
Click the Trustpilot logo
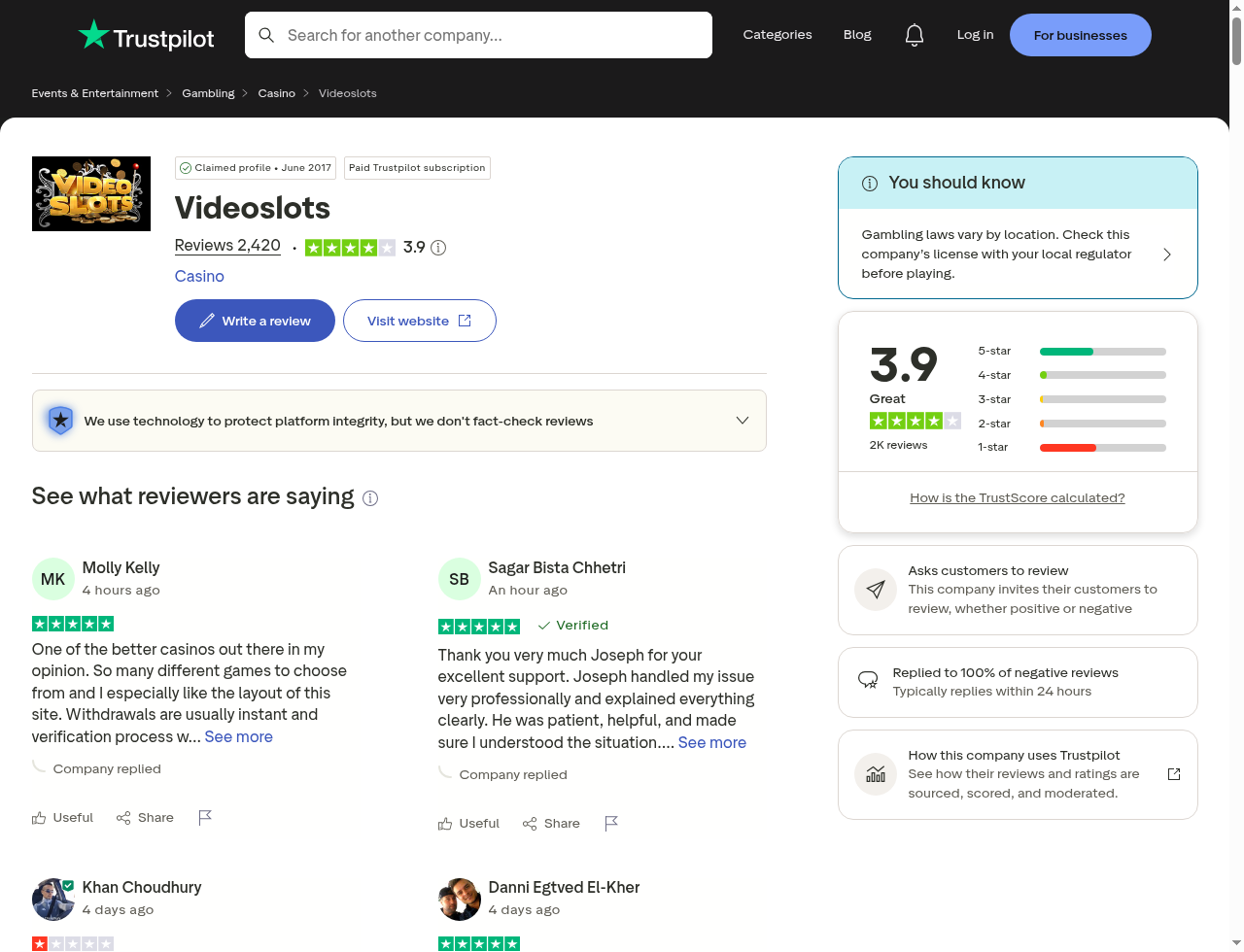[146, 35]
